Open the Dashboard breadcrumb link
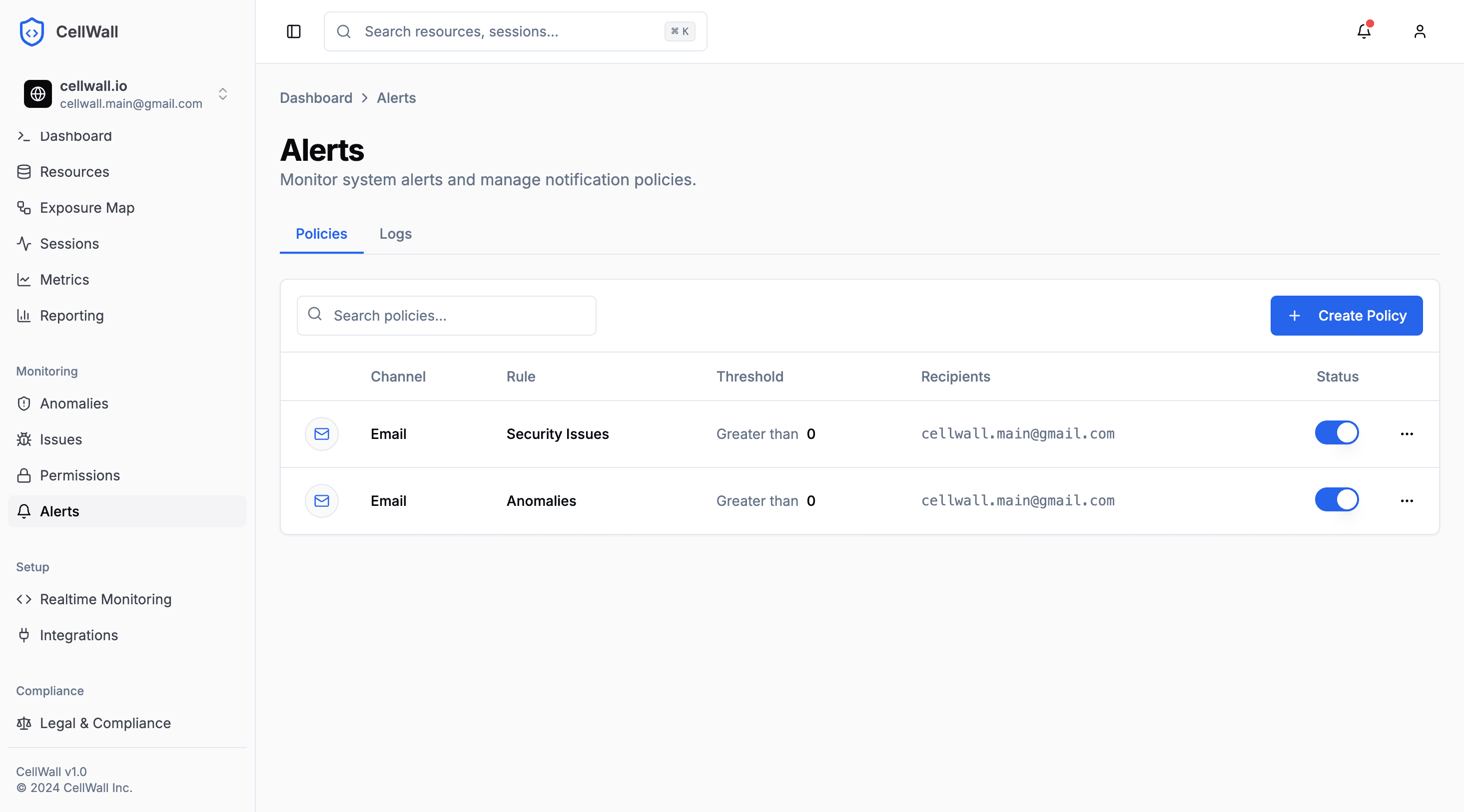Screen dimensions: 1464x812 [316, 98]
